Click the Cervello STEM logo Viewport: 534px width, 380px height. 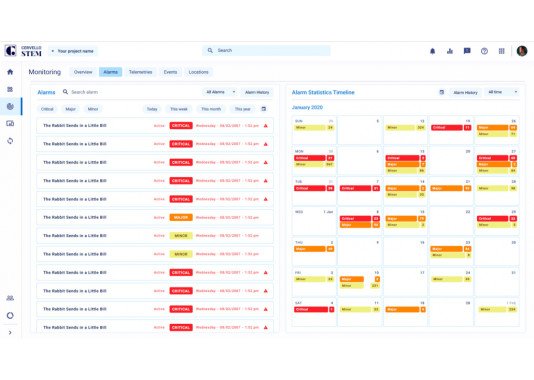(x=23, y=51)
